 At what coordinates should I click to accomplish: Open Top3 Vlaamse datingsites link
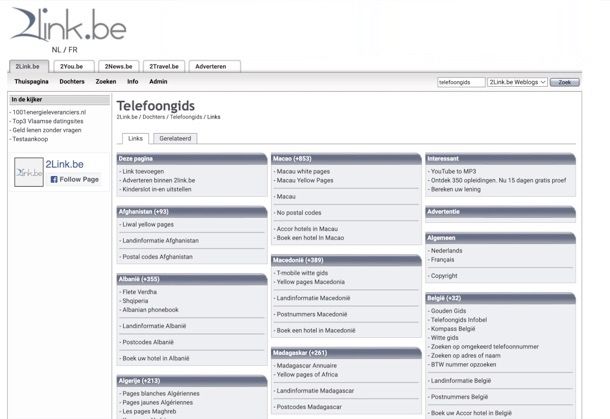click(48, 121)
